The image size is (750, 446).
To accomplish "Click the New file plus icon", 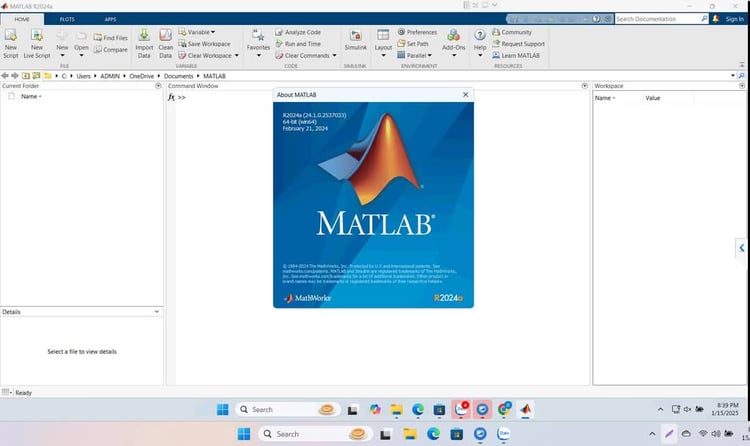I will tap(62, 36).
